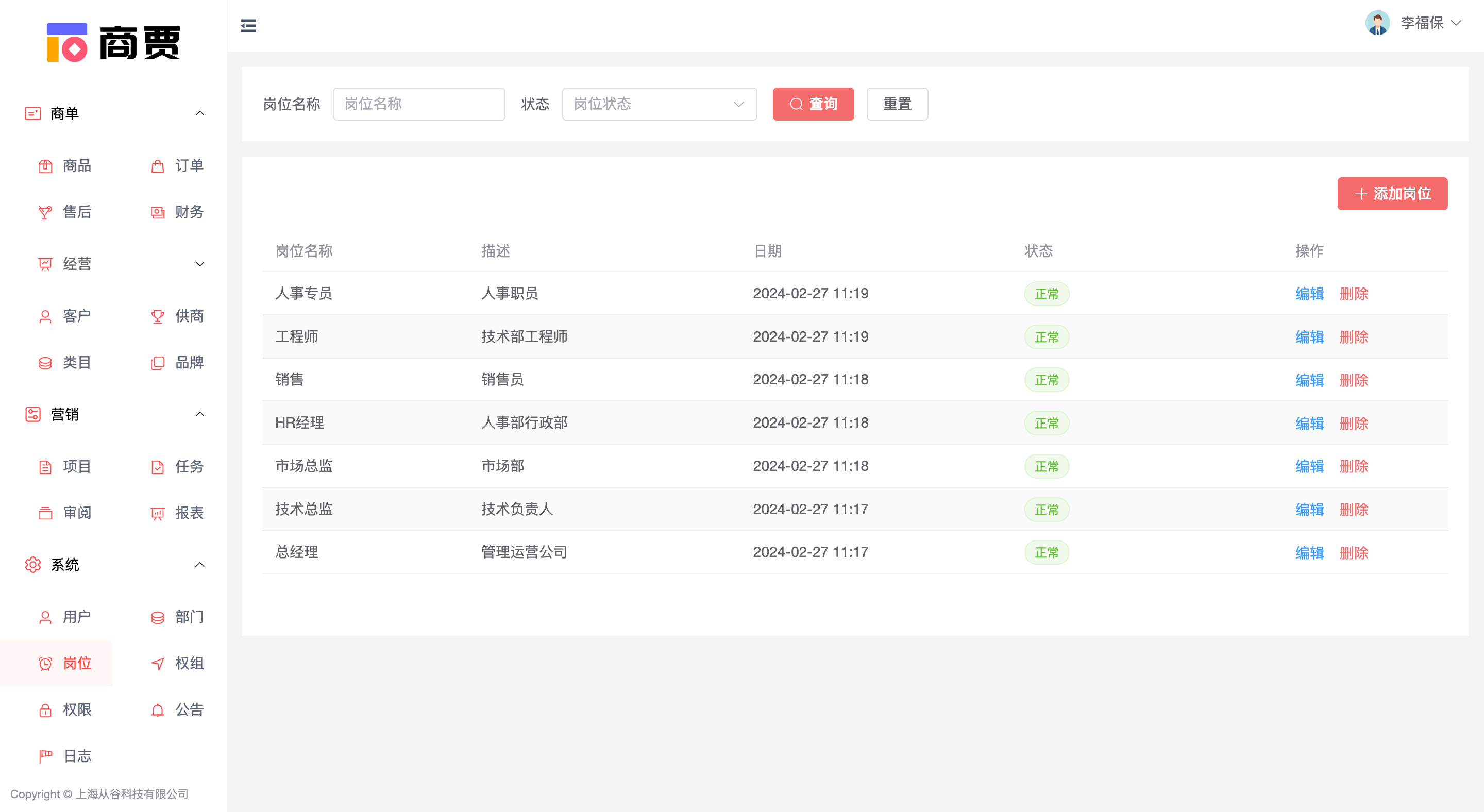The width and height of the screenshot is (1484, 812).
Task: Click the 商贾 logo
Action: 113,43
